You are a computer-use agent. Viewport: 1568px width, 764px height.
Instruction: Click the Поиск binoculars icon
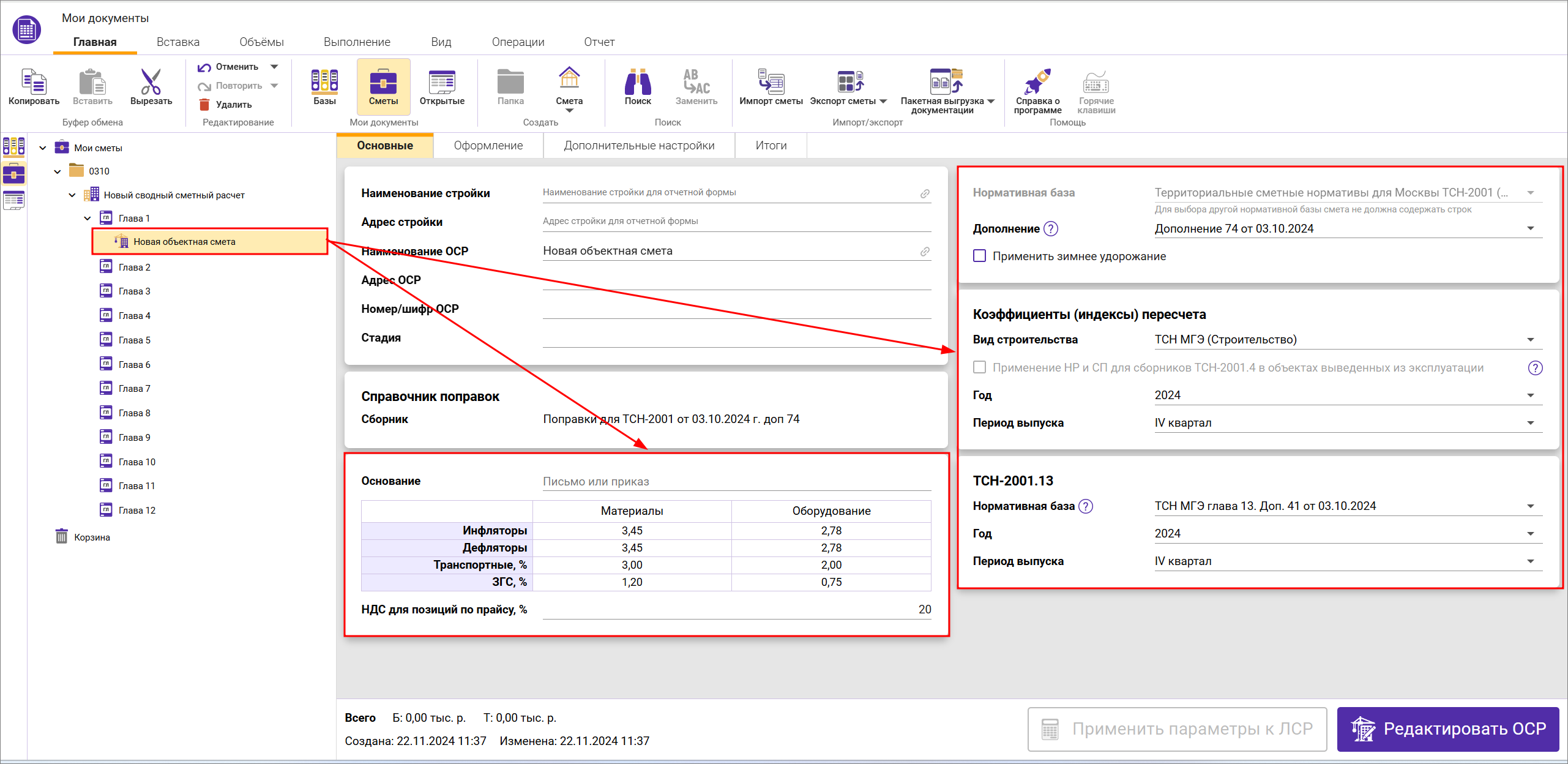pyautogui.click(x=637, y=81)
